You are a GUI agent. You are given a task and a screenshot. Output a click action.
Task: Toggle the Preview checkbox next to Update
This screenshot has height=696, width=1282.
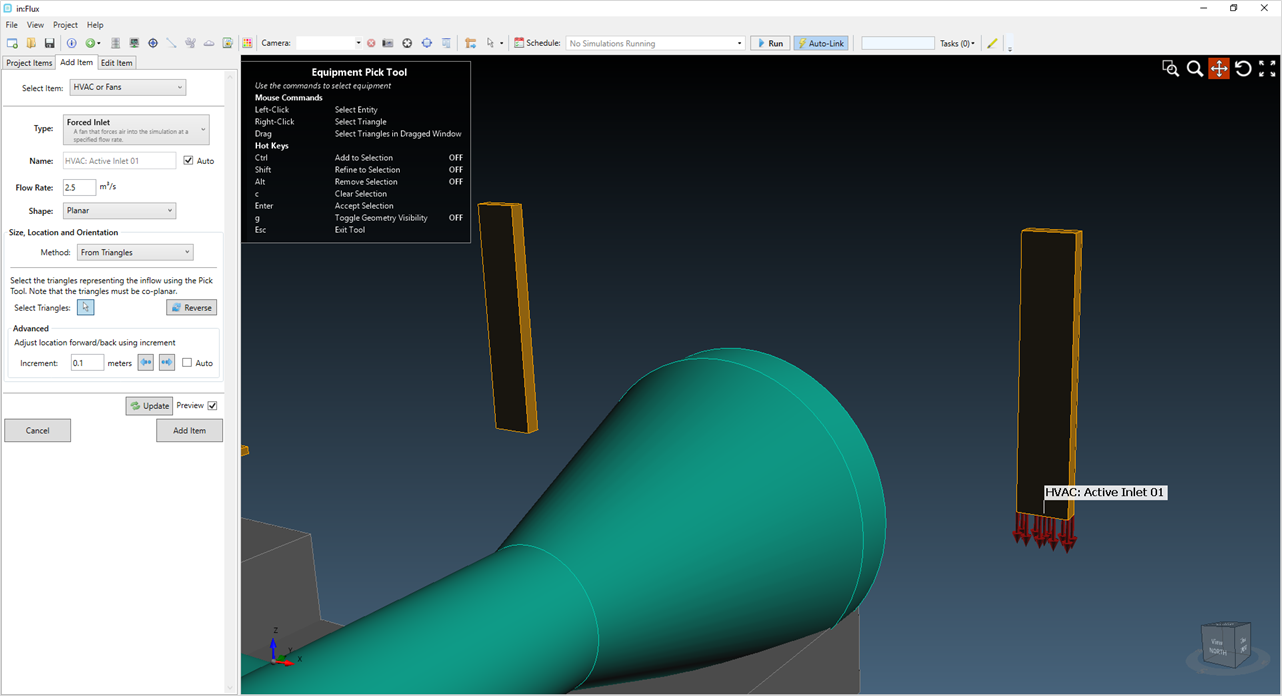213,405
